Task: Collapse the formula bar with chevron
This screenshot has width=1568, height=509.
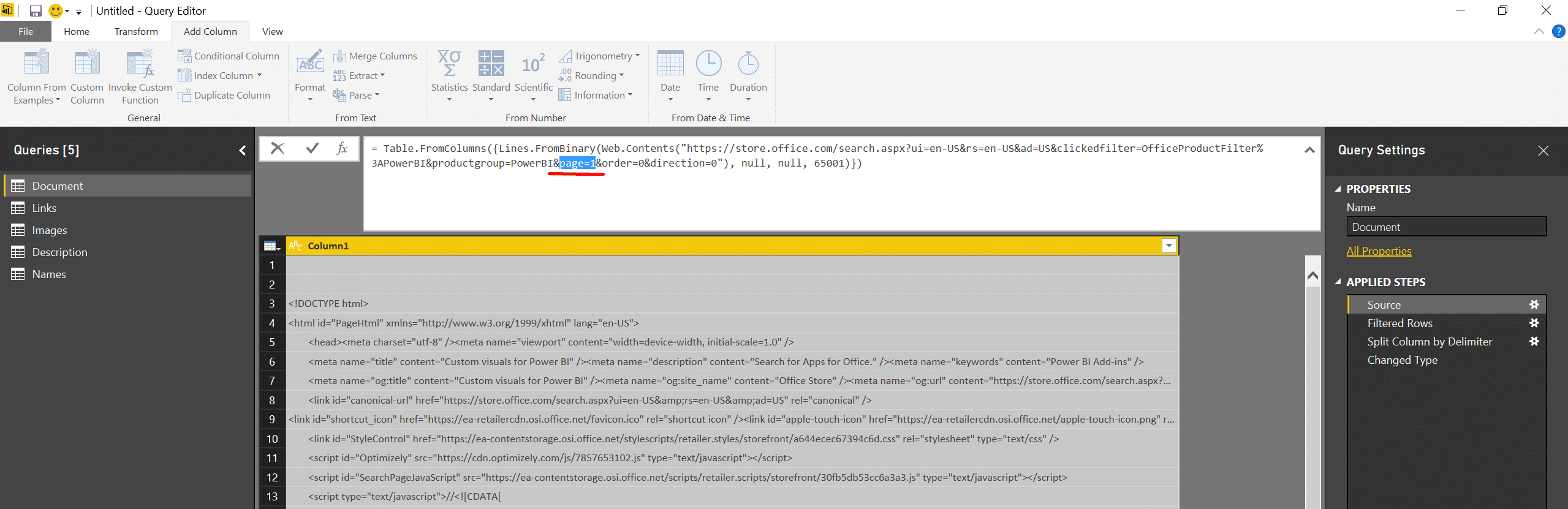Action: tap(1309, 149)
